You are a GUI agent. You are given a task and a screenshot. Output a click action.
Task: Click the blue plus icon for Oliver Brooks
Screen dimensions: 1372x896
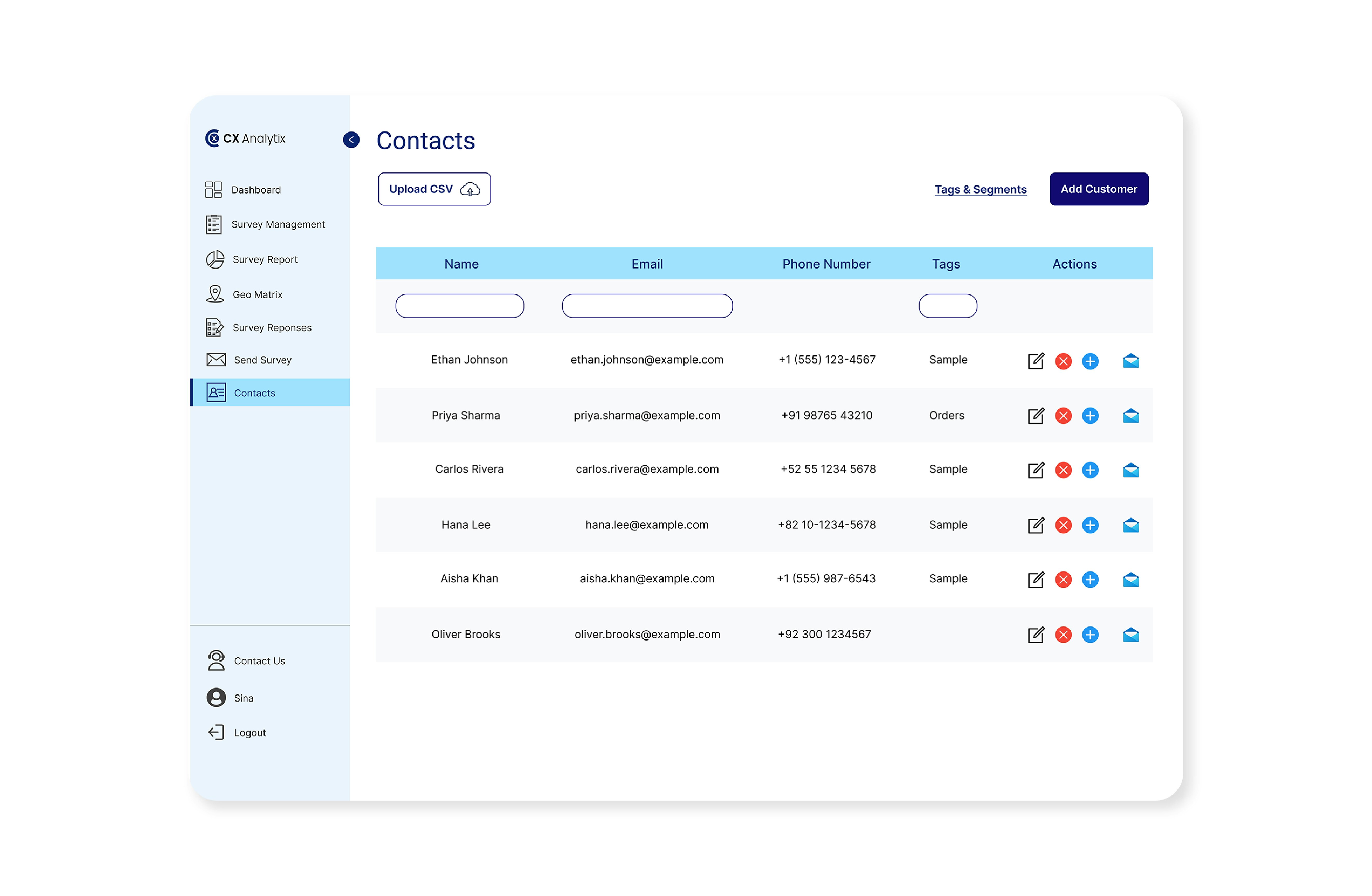coord(1090,635)
